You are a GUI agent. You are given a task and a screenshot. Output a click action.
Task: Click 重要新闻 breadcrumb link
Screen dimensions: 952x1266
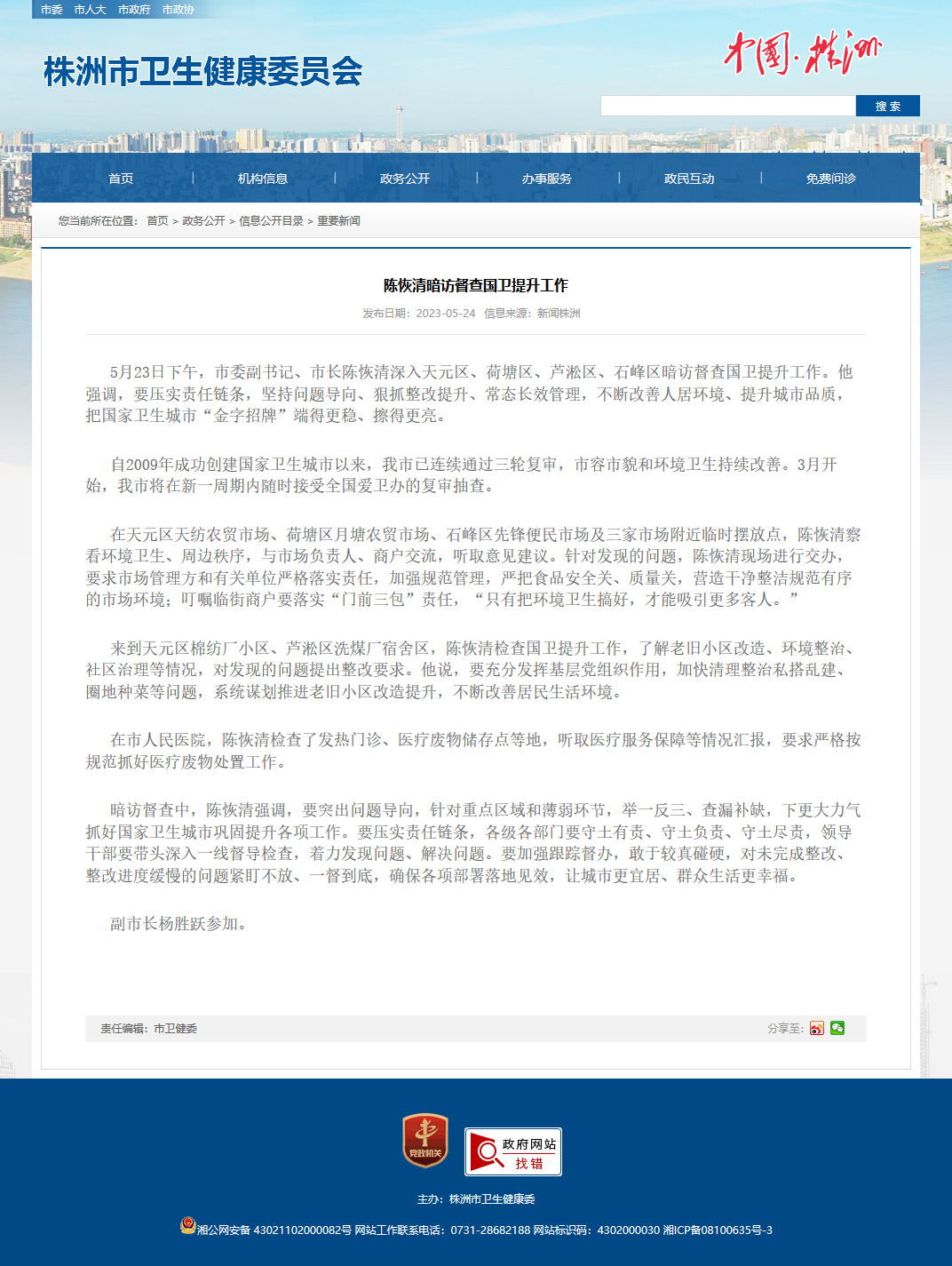[x=338, y=221]
